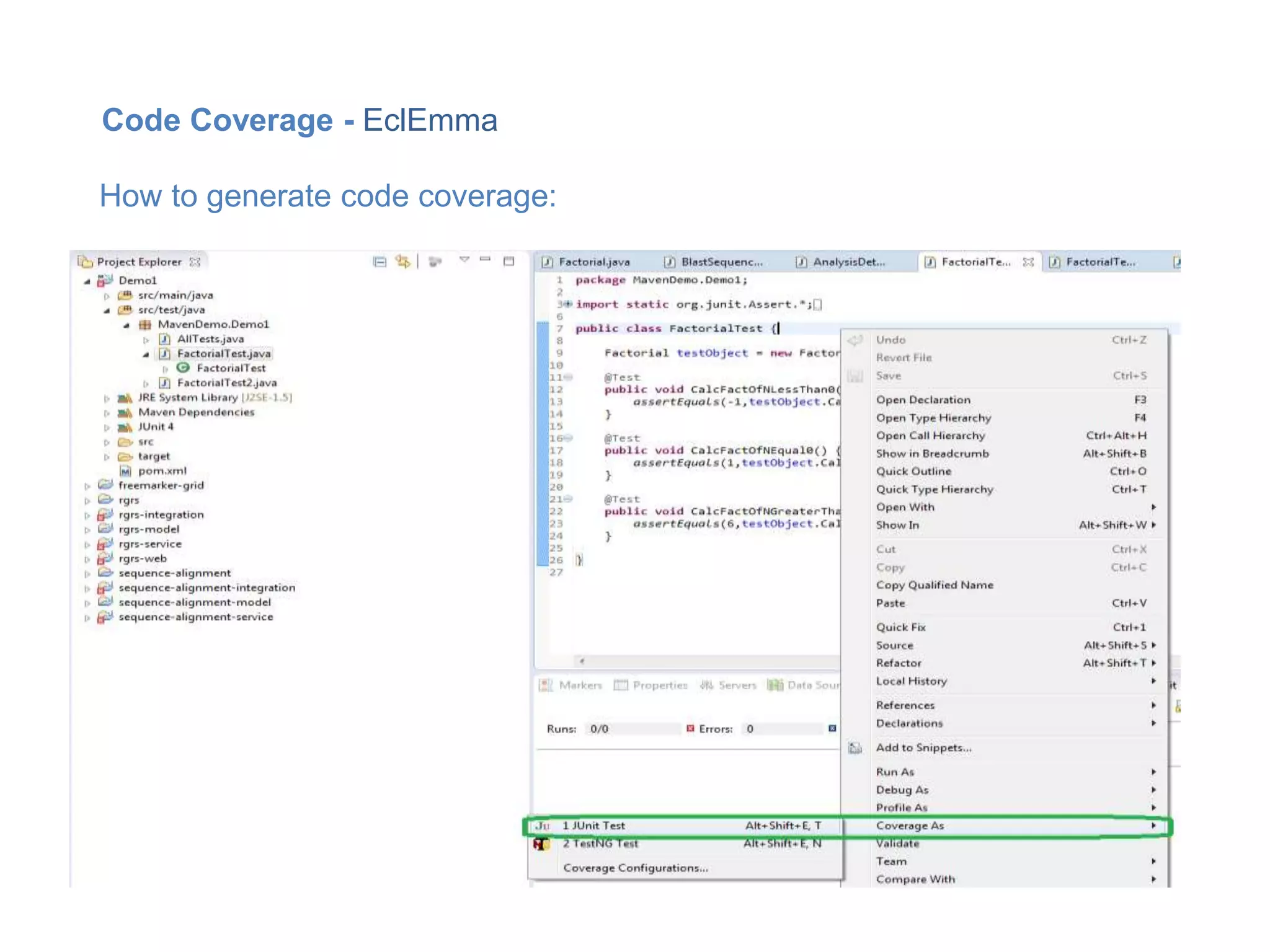Collapse method fold at line 16

pyautogui.click(x=568, y=438)
